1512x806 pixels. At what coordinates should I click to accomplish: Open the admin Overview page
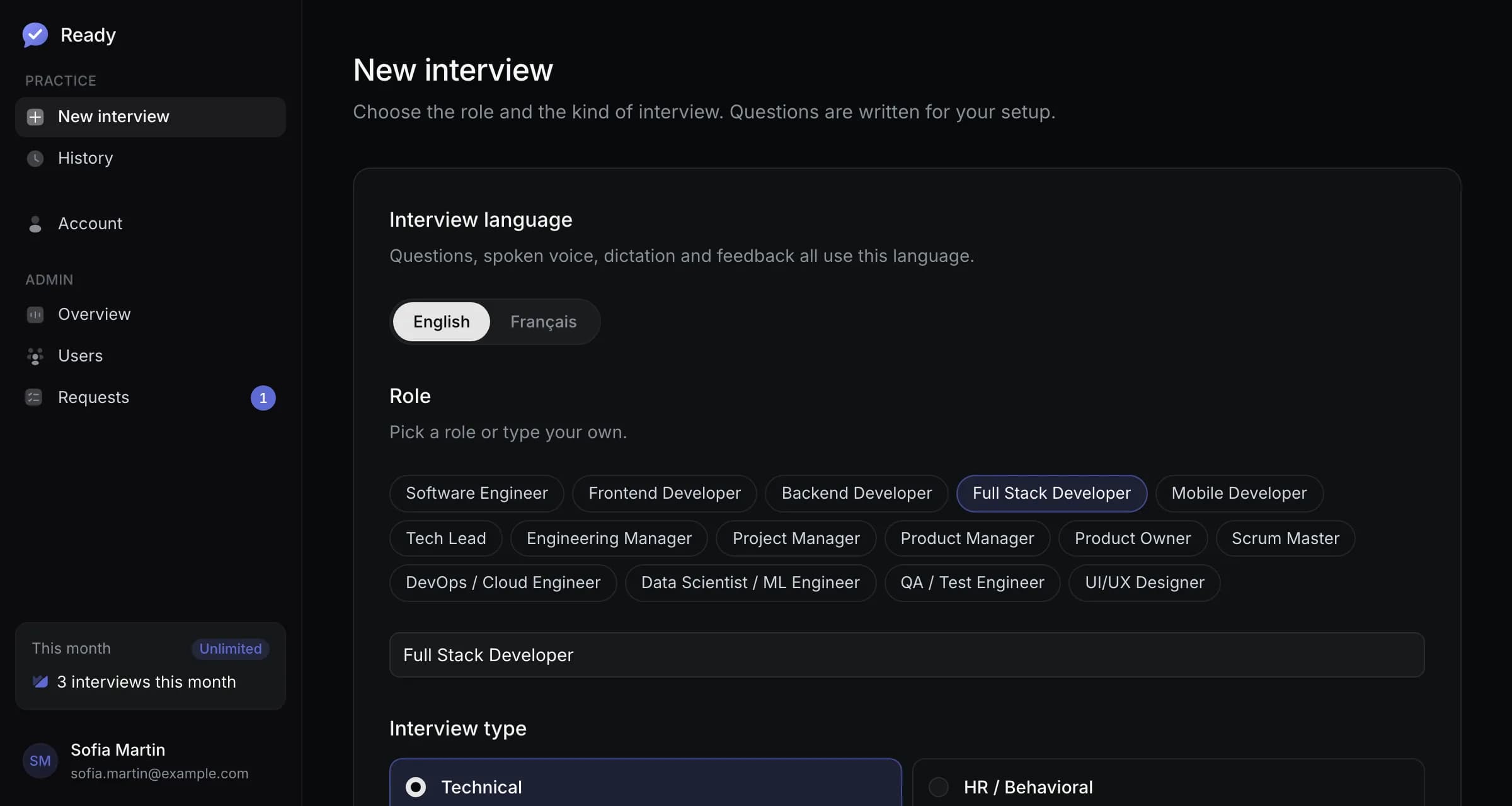pos(151,314)
